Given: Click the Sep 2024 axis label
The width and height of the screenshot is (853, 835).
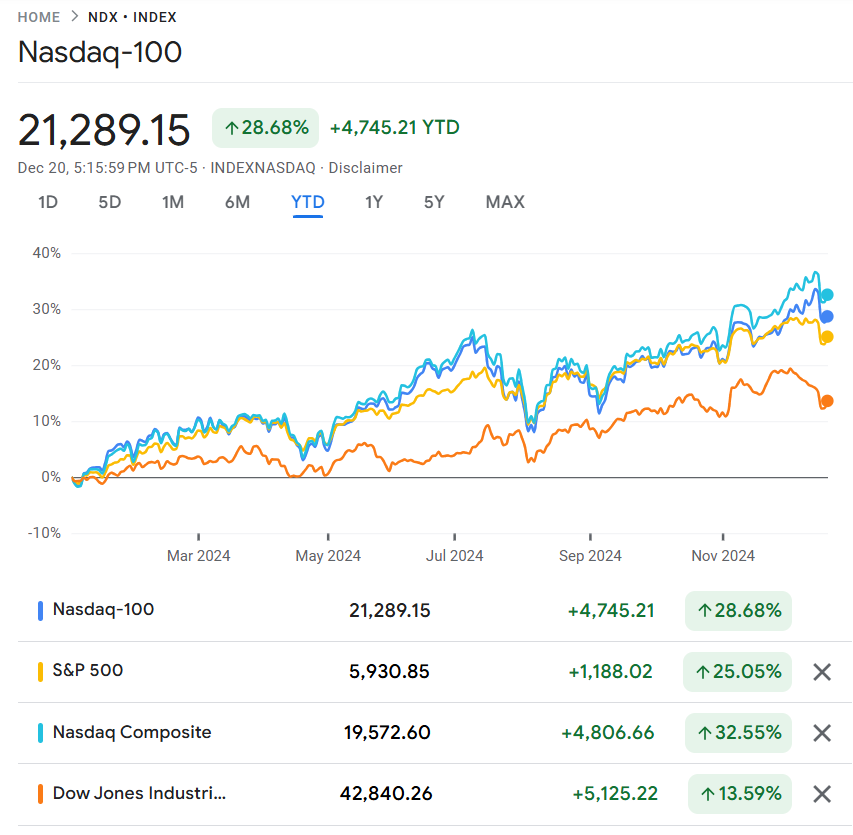Looking at the screenshot, I should 590,556.
